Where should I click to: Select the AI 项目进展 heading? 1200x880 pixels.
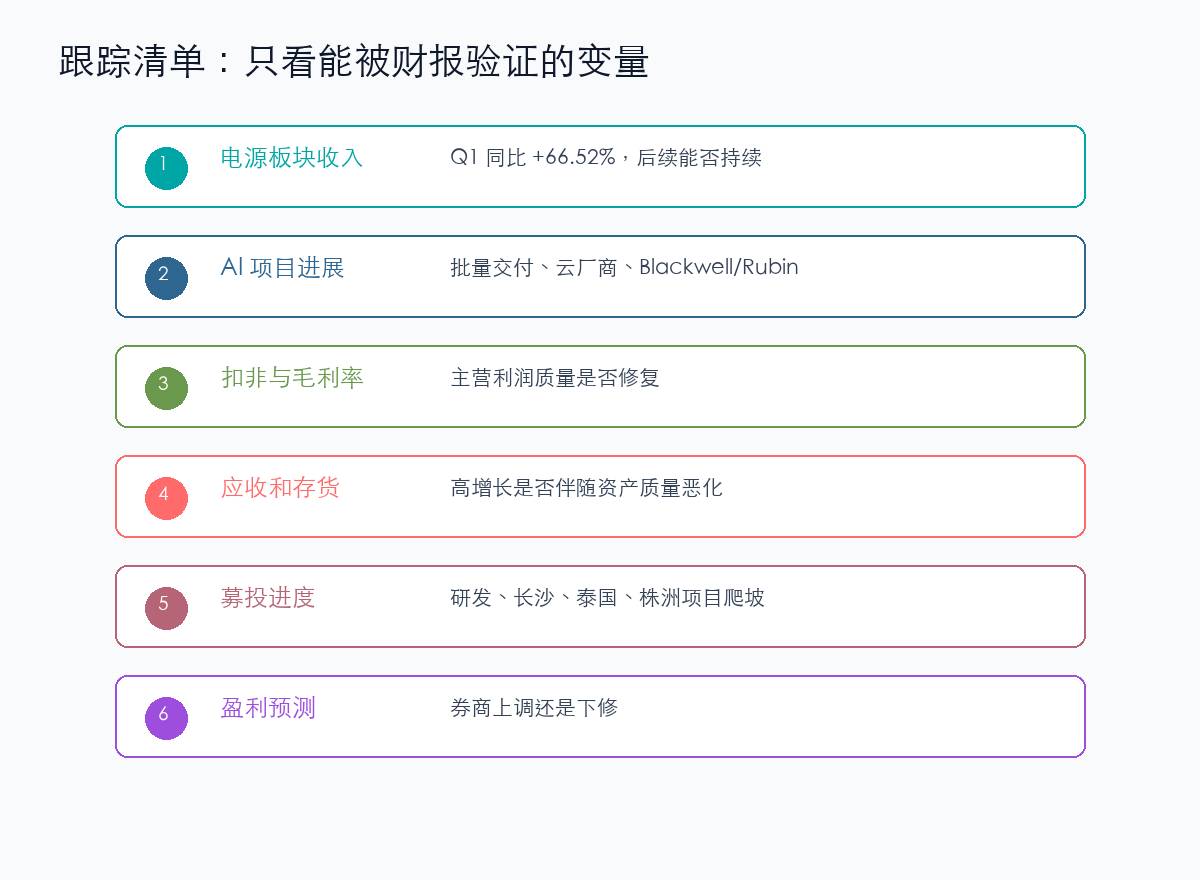click(x=282, y=268)
